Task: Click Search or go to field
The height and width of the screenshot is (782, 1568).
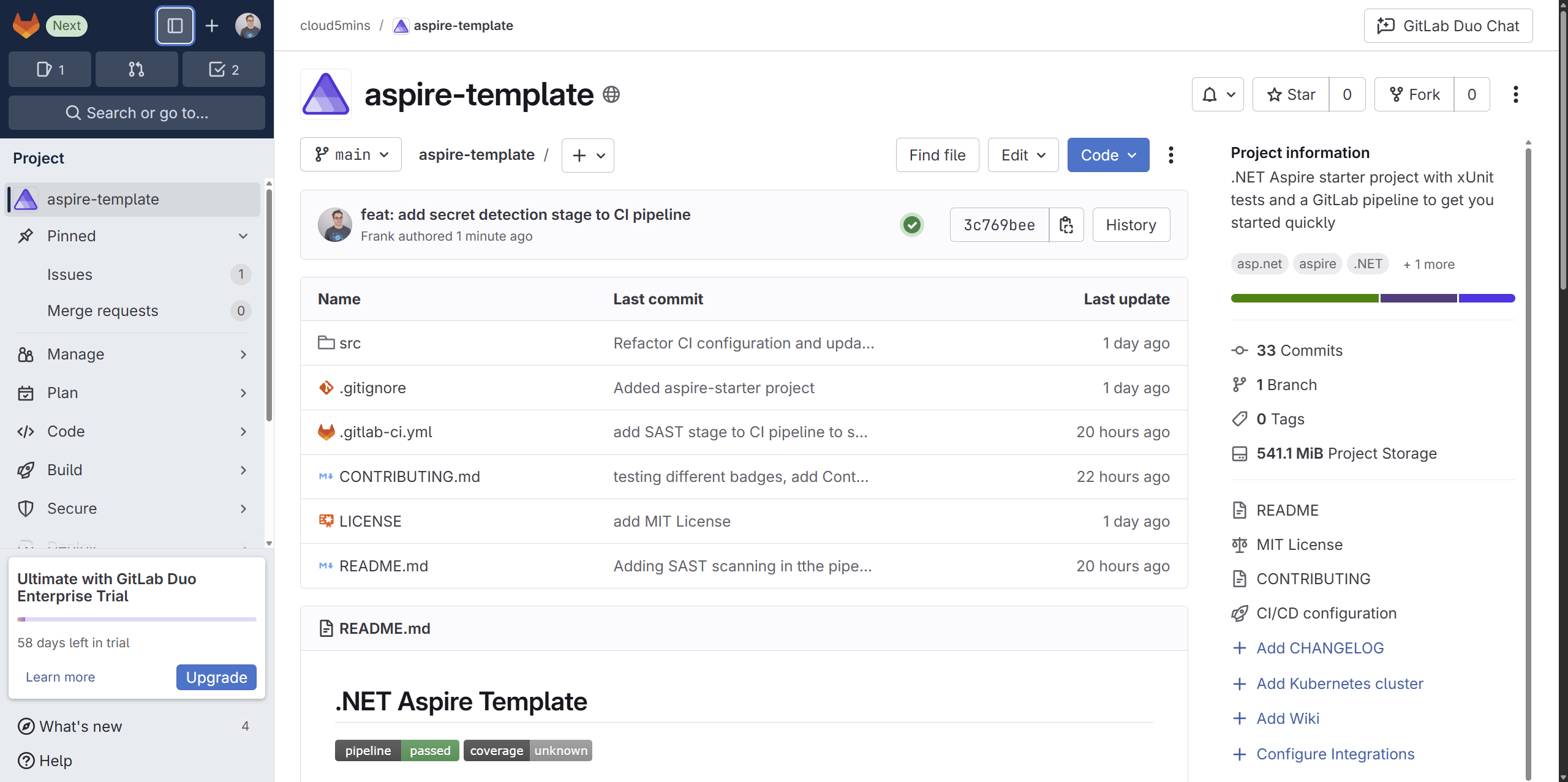Action: pyautogui.click(x=137, y=113)
